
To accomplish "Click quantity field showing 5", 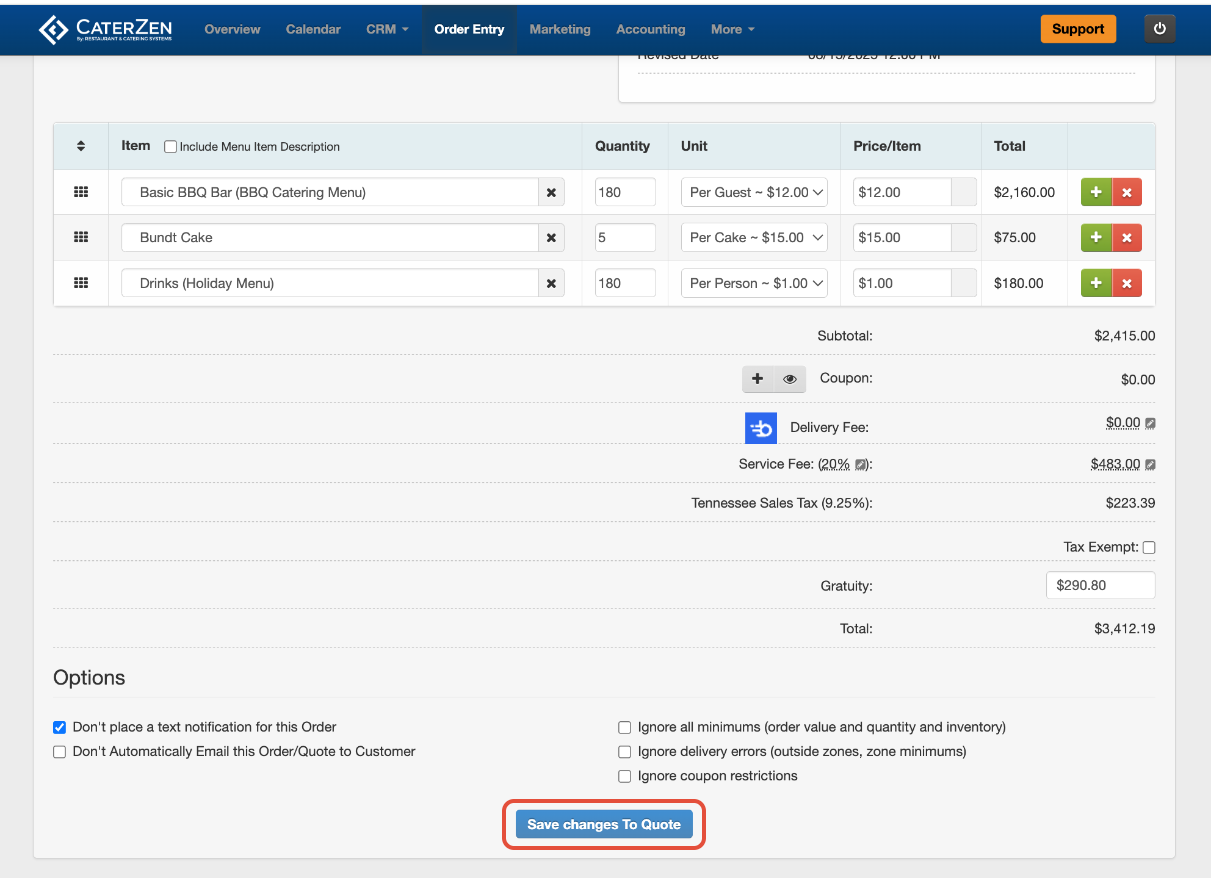I will (x=625, y=237).
